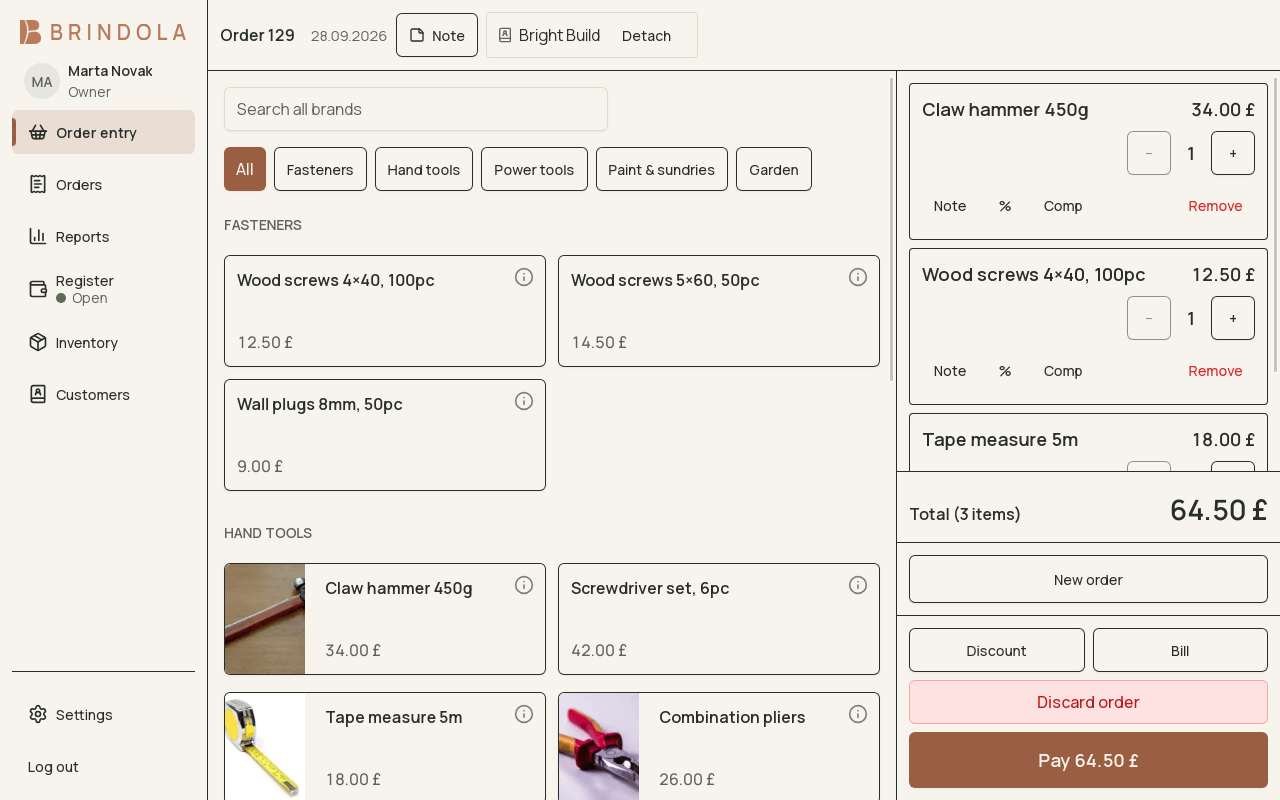Increase Wood screws 4×40 quantity in cart
This screenshot has width=1280, height=800.
1233,318
